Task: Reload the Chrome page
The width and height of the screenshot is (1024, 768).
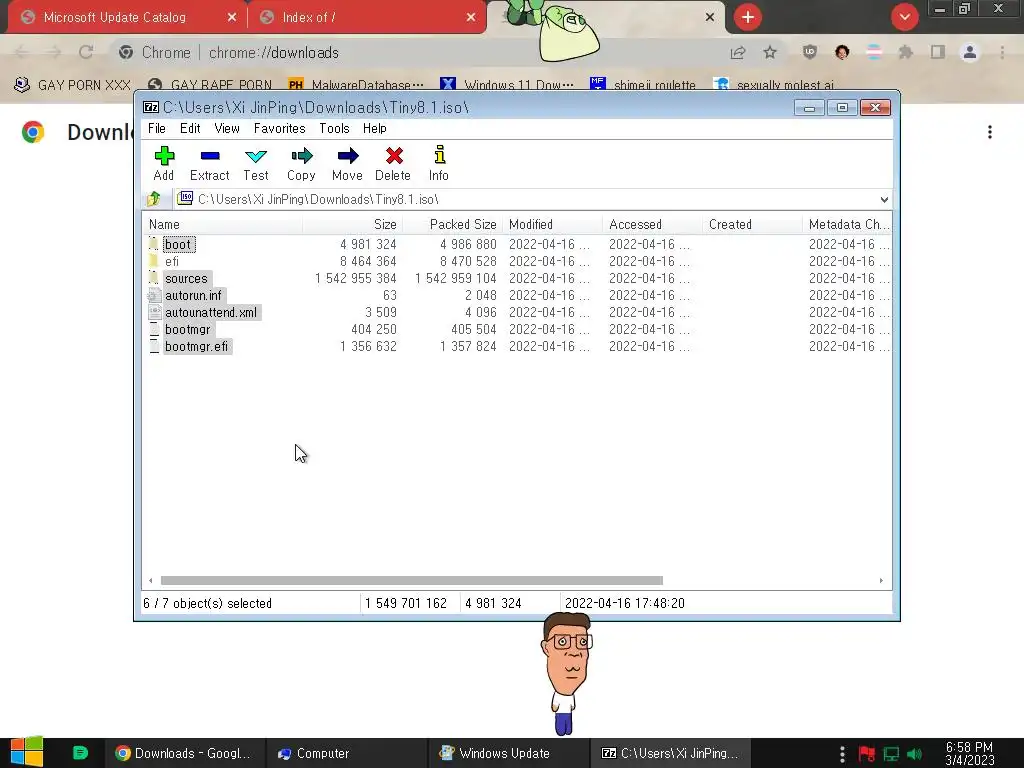Action: (x=86, y=52)
